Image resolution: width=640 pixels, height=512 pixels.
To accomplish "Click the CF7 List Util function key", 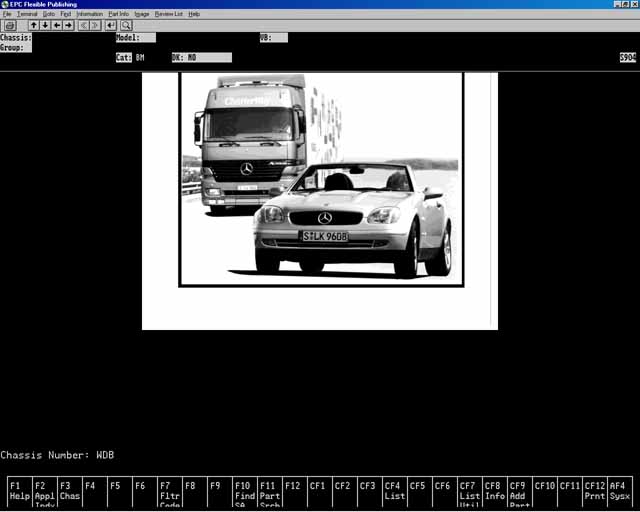I will (x=470, y=492).
